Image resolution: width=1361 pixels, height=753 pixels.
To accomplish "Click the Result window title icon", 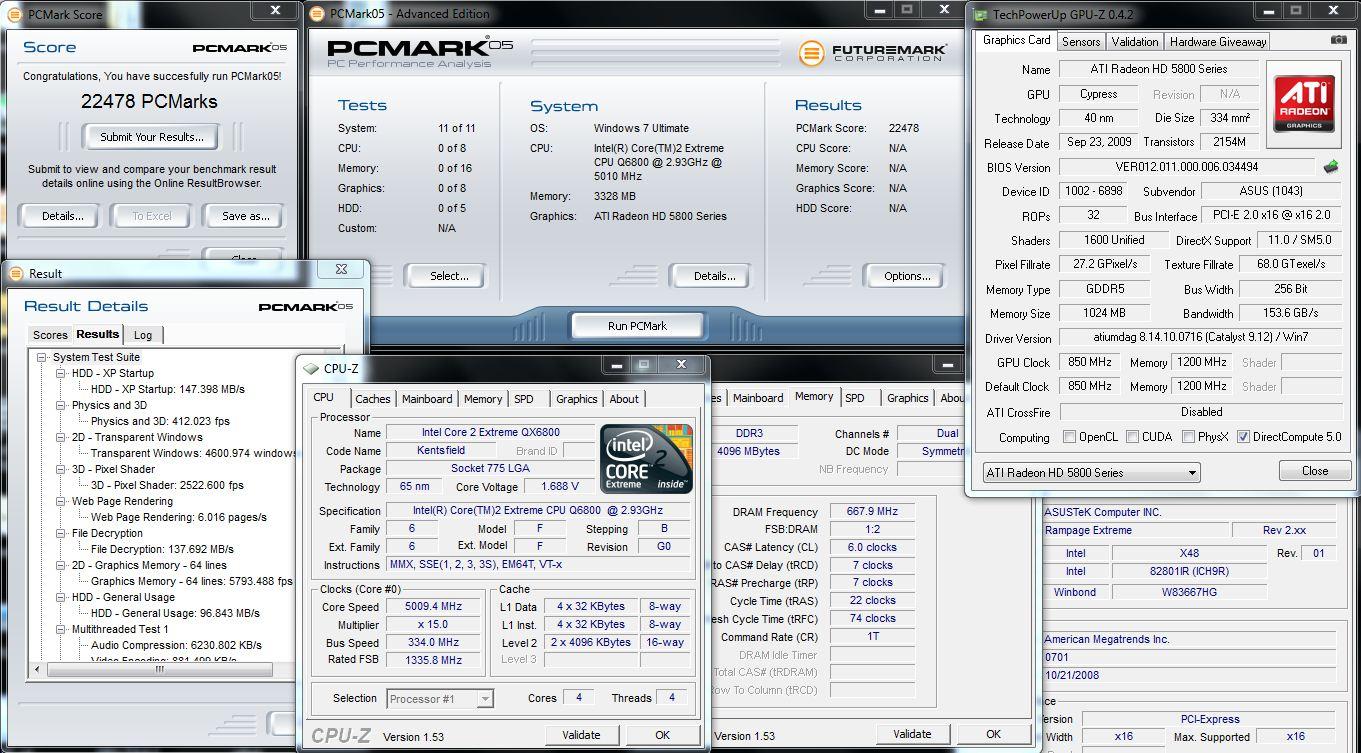I will pyautogui.click(x=16, y=273).
